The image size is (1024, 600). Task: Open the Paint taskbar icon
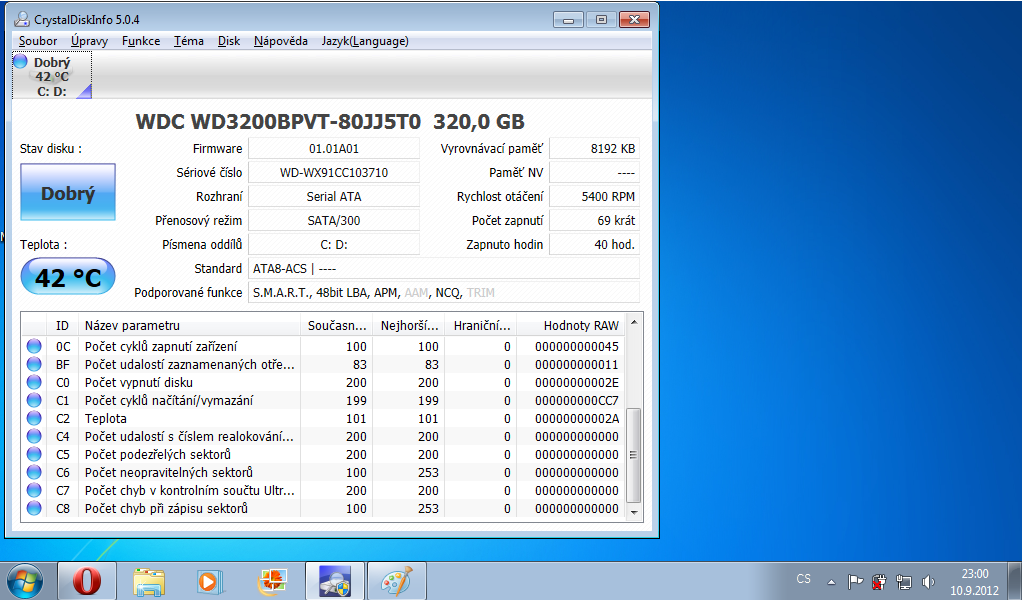[396, 580]
